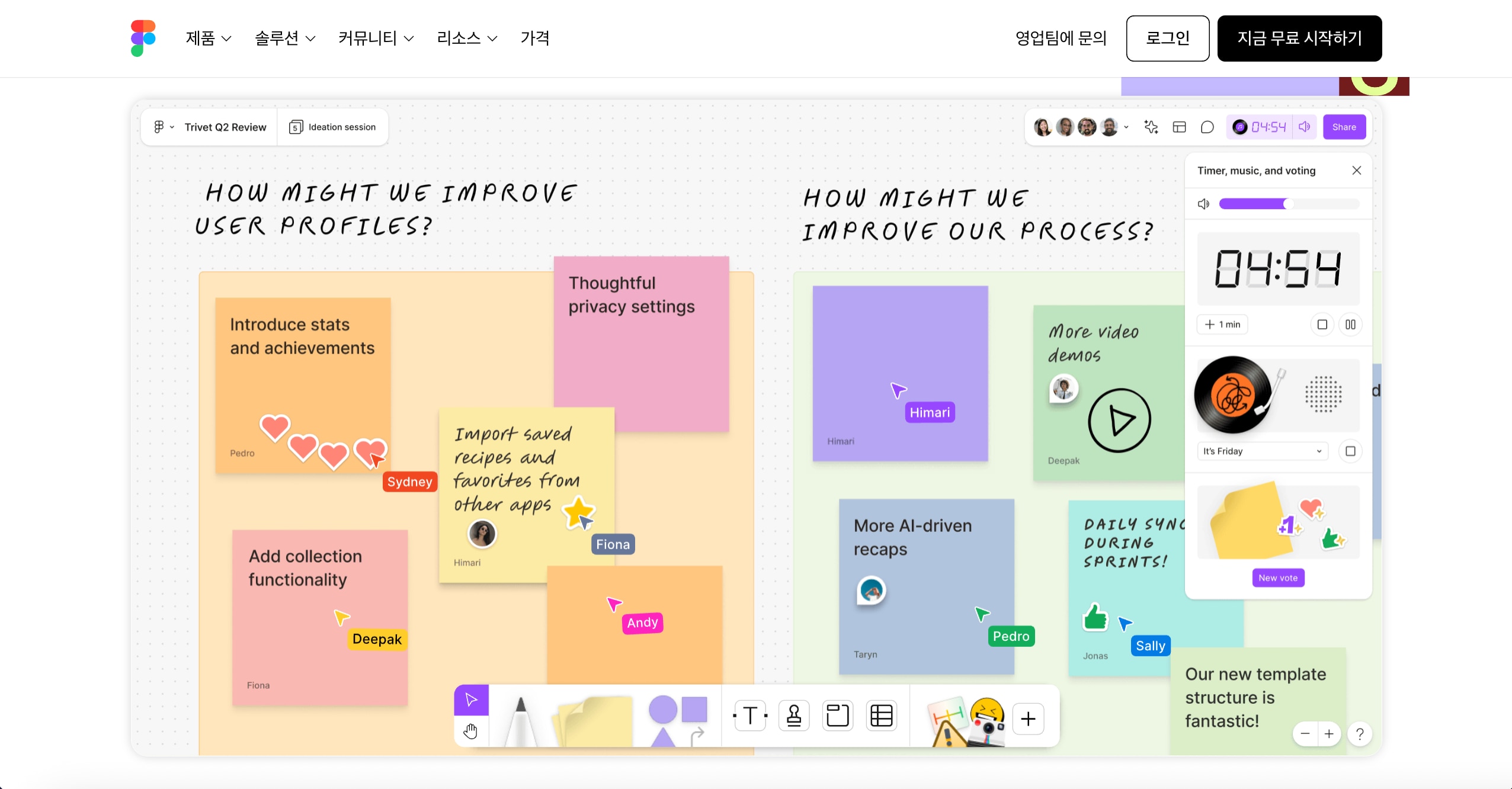This screenshot has height=789, width=1512.
Task: Expand the 제품 navigation menu
Action: tap(208, 39)
